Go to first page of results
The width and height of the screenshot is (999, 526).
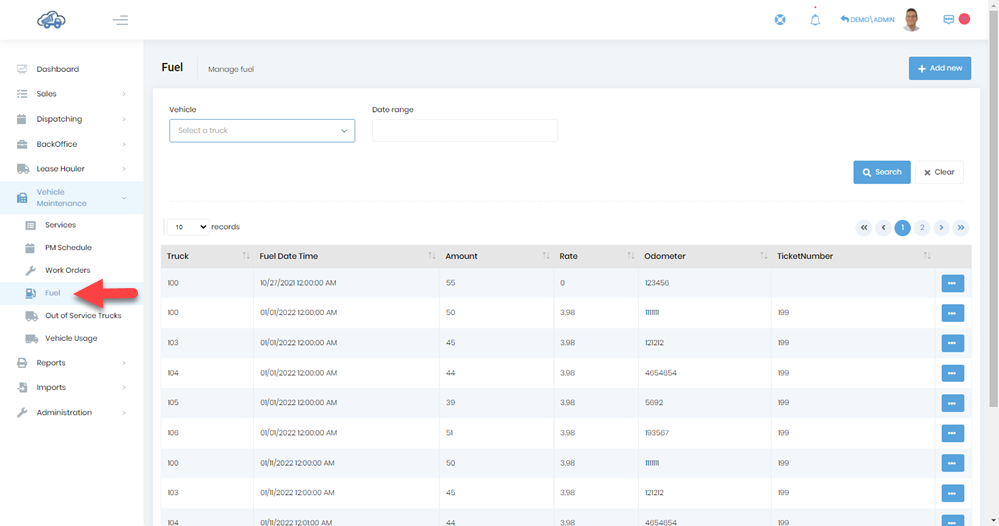pos(864,227)
